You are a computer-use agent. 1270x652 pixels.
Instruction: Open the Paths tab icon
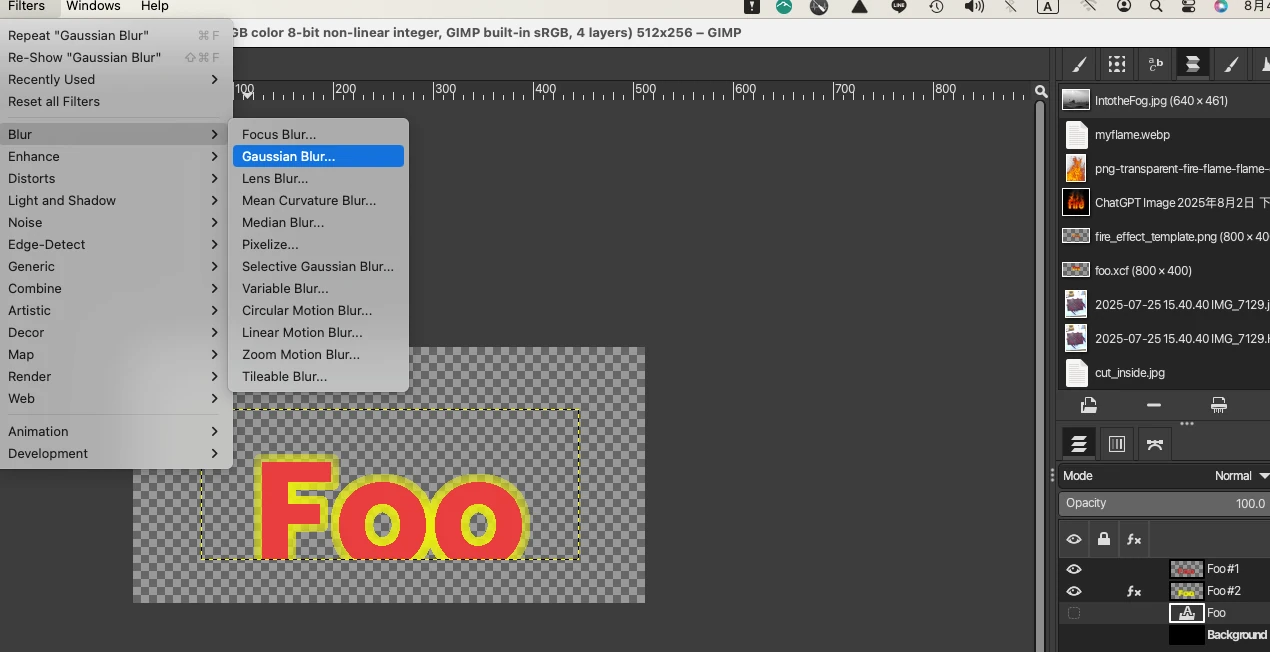click(x=1155, y=444)
